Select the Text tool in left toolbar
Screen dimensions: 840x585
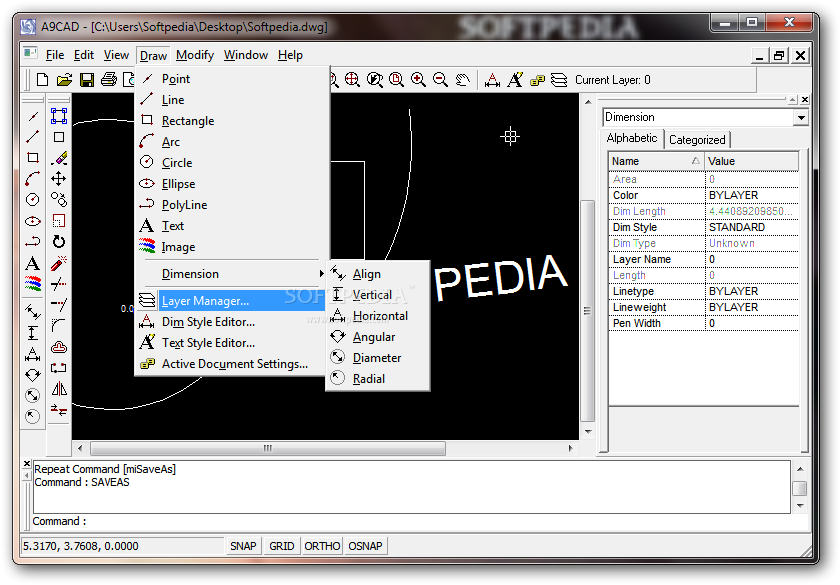[33, 263]
